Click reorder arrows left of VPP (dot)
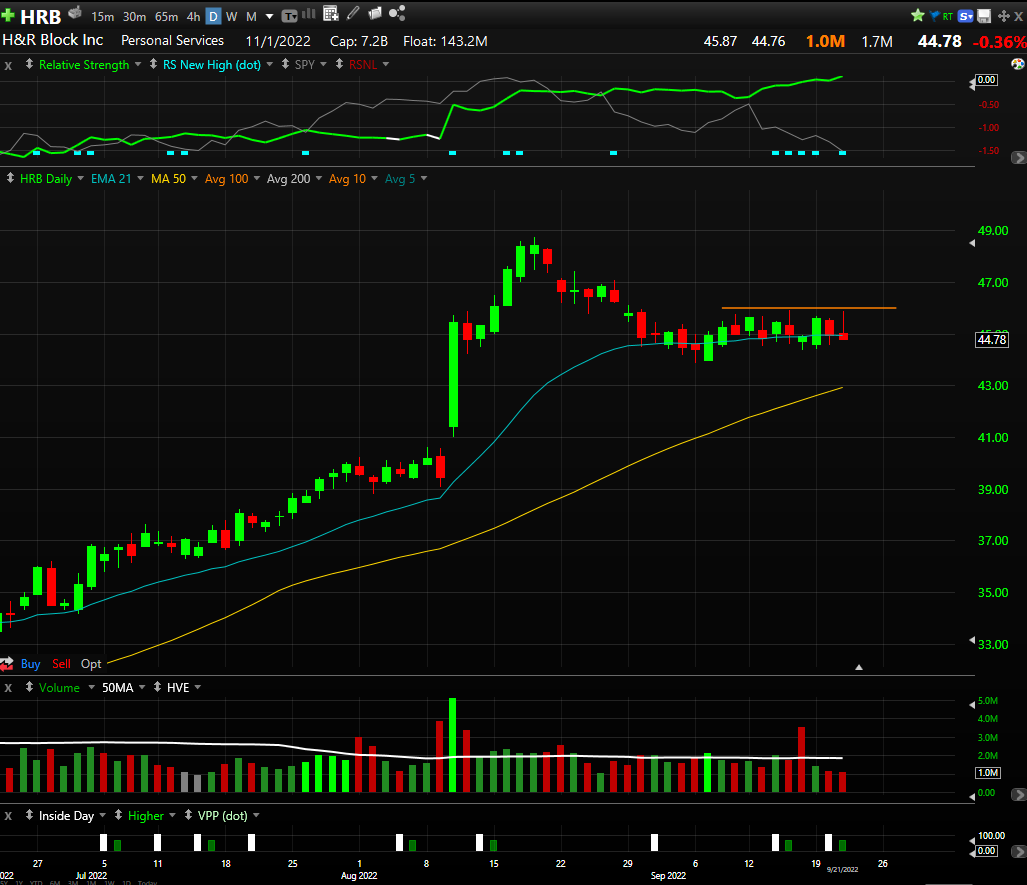 tap(188, 816)
